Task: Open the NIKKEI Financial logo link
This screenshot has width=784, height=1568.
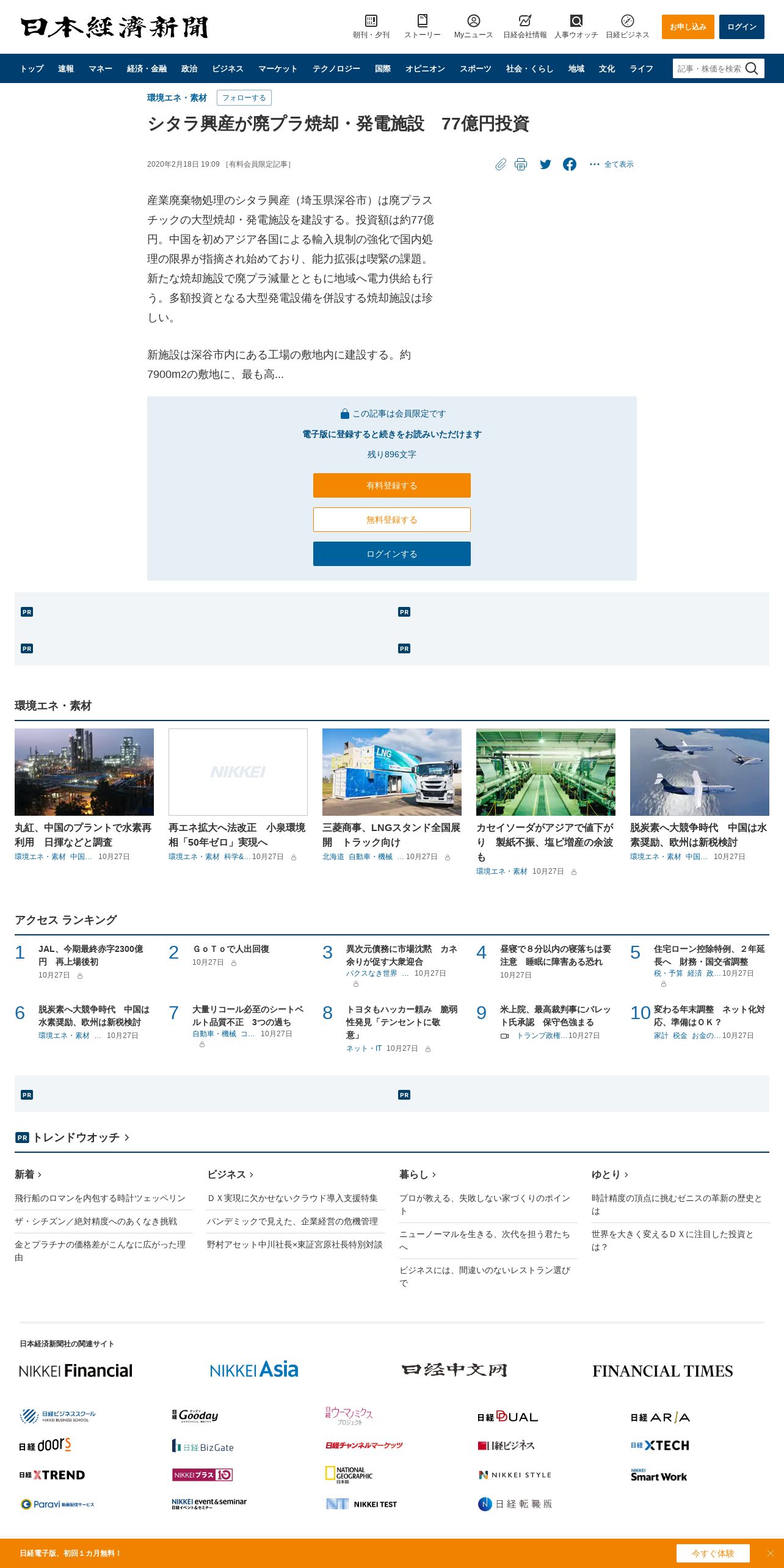Action: 76,1371
